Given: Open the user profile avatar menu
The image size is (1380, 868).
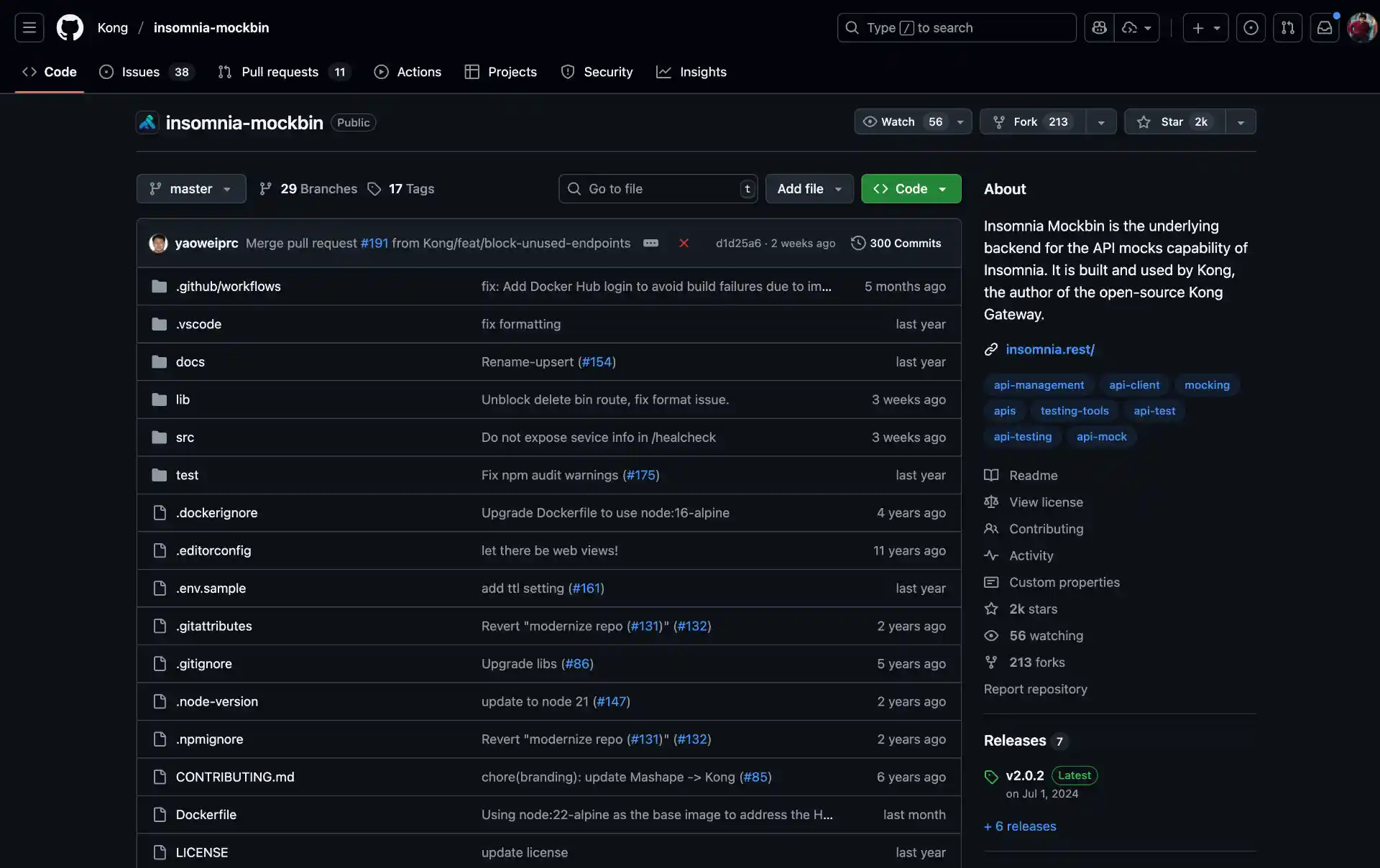Looking at the screenshot, I should click(x=1361, y=27).
